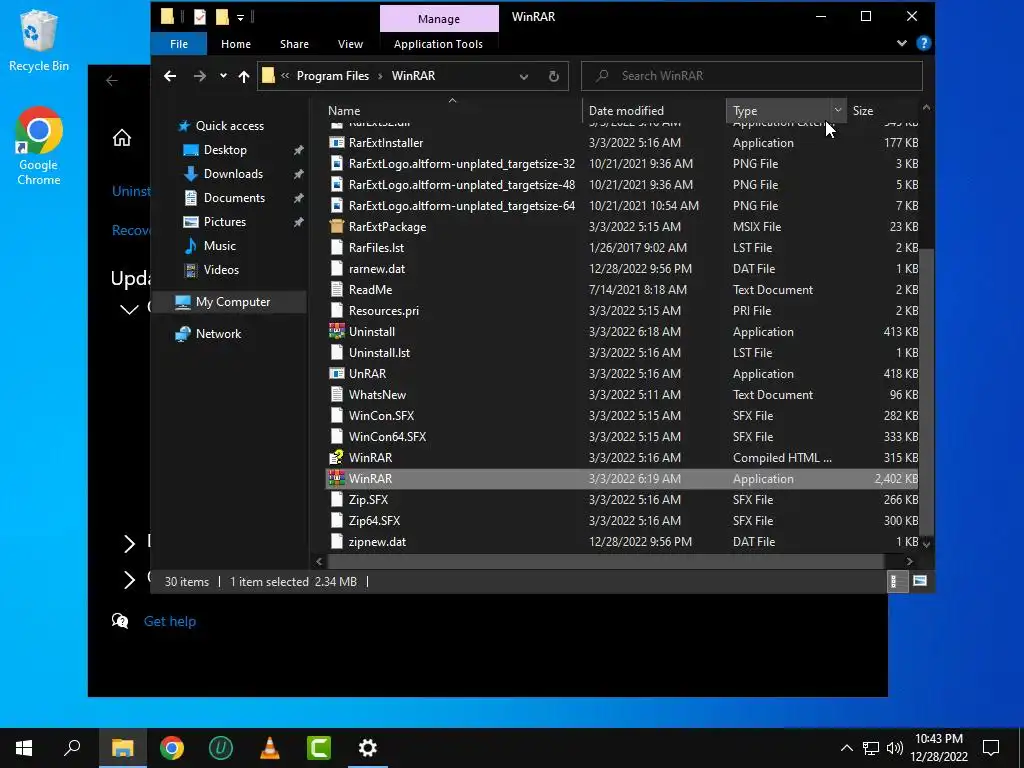Select the WinRAR Compiled HTML help icon
This screenshot has width=1024, height=768.
[336, 457]
